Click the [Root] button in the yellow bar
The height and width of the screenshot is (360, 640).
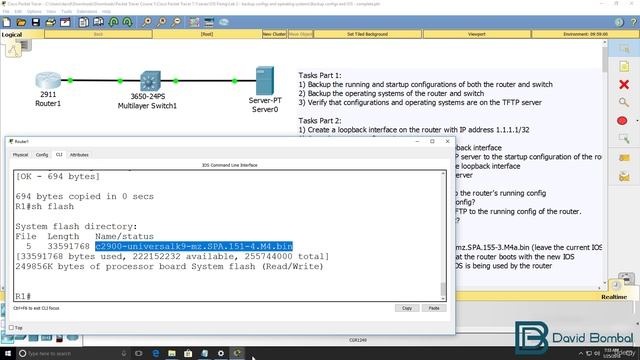(x=207, y=34)
